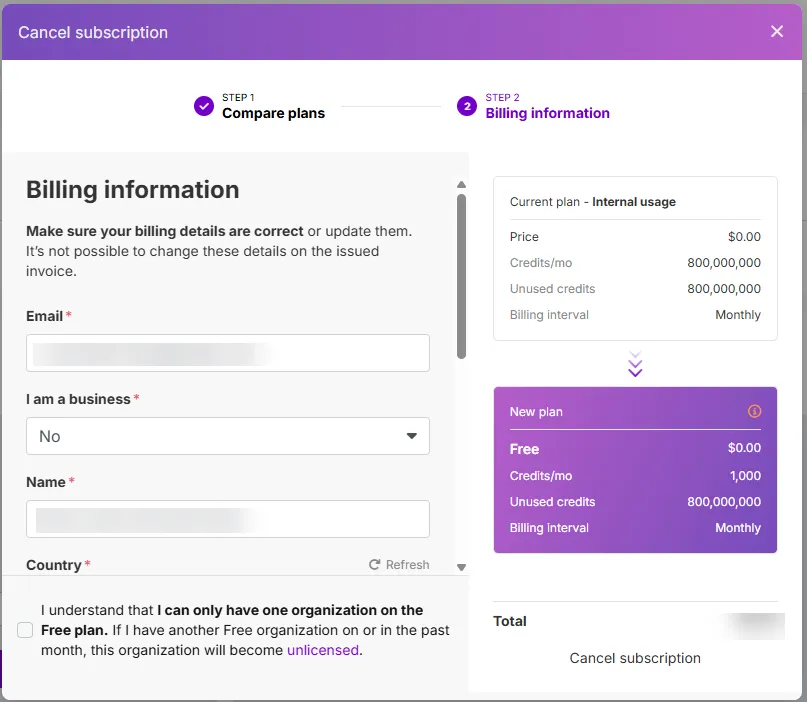The height and width of the screenshot is (702, 807).
Task: Click the Cancel subscription button
Action: (x=635, y=658)
